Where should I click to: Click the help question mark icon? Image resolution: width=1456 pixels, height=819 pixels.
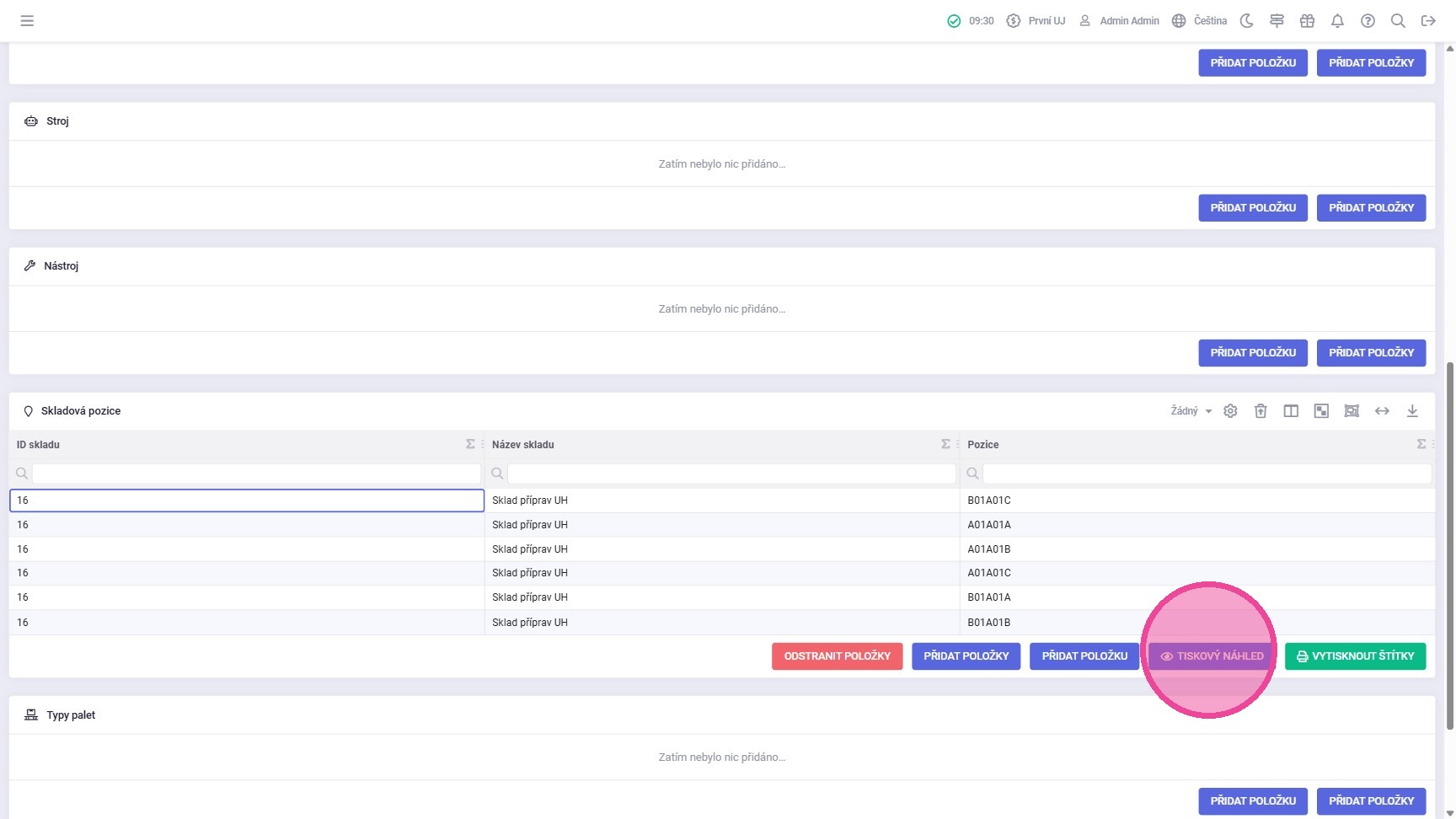[x=1368, y=21]
